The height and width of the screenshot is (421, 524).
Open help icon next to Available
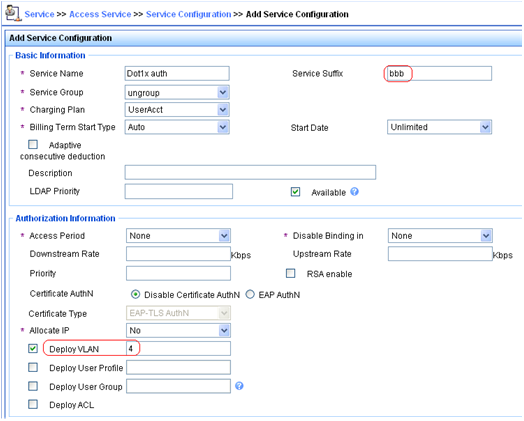click(355, 191)
